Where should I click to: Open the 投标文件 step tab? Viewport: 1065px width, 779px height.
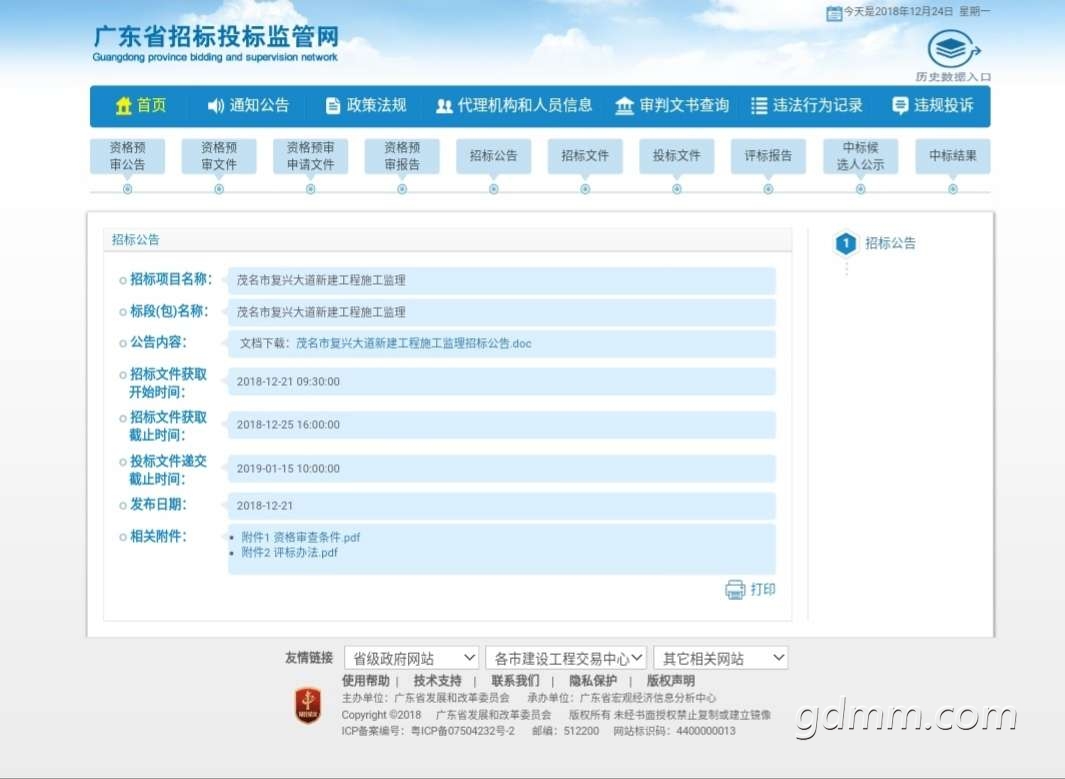pos(677,156)
